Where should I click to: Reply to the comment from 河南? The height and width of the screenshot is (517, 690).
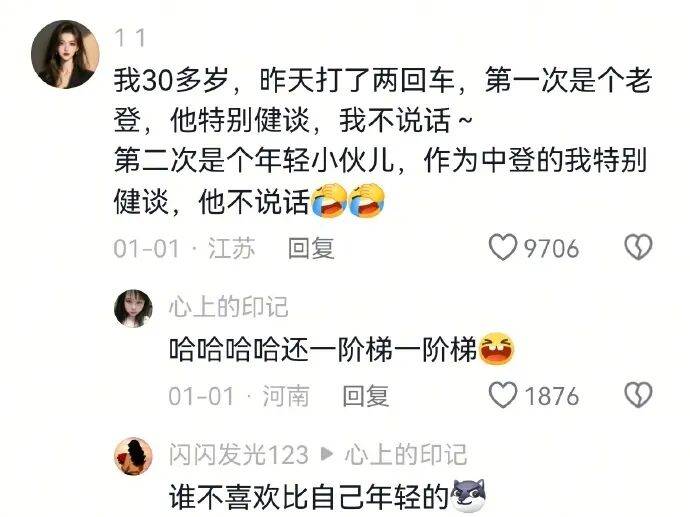(366, 396)
